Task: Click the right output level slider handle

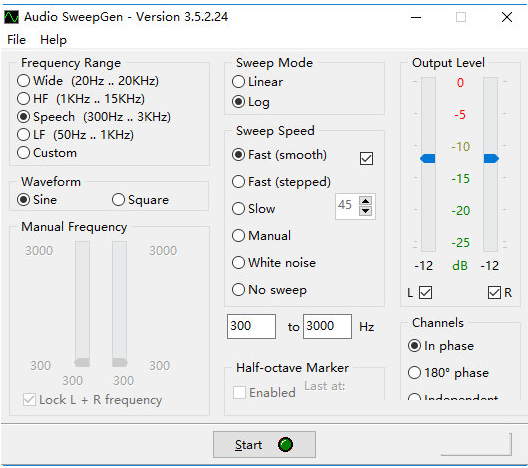Action: [x=491, y=158]
